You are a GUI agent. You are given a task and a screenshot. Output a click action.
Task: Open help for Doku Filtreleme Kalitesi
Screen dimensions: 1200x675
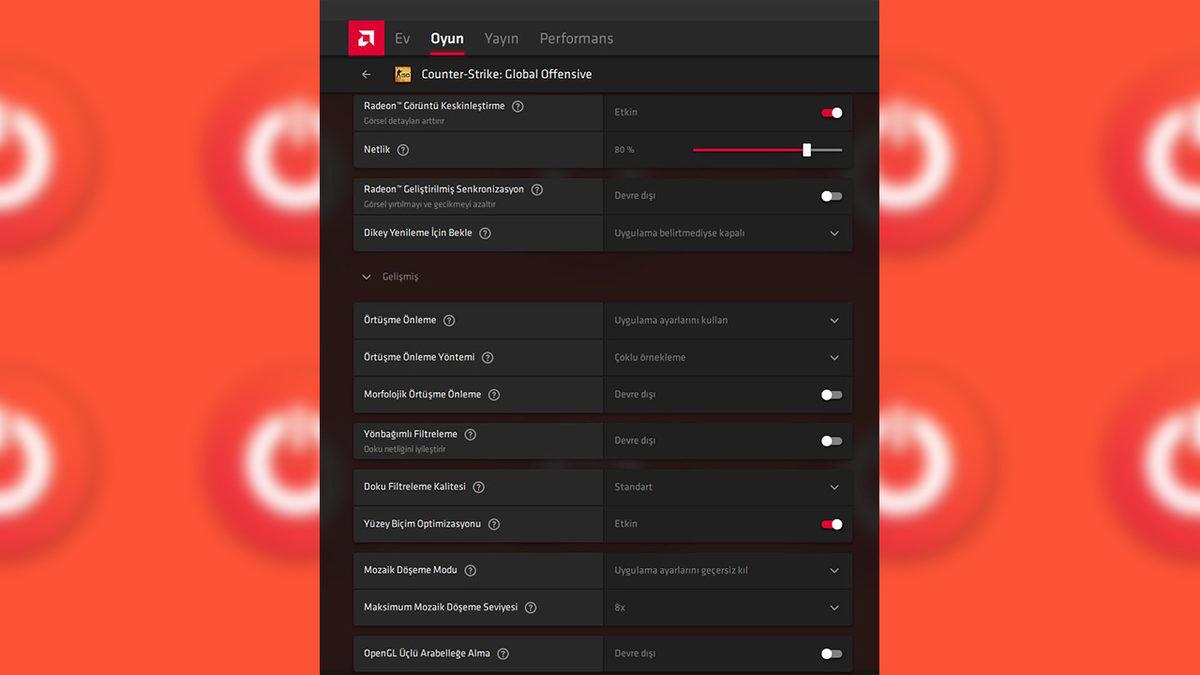(479, 487)
